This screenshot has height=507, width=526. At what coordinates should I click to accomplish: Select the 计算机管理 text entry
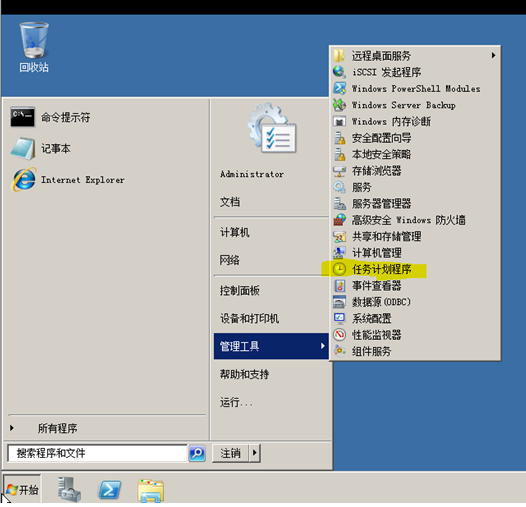click(x=377, y=253)
